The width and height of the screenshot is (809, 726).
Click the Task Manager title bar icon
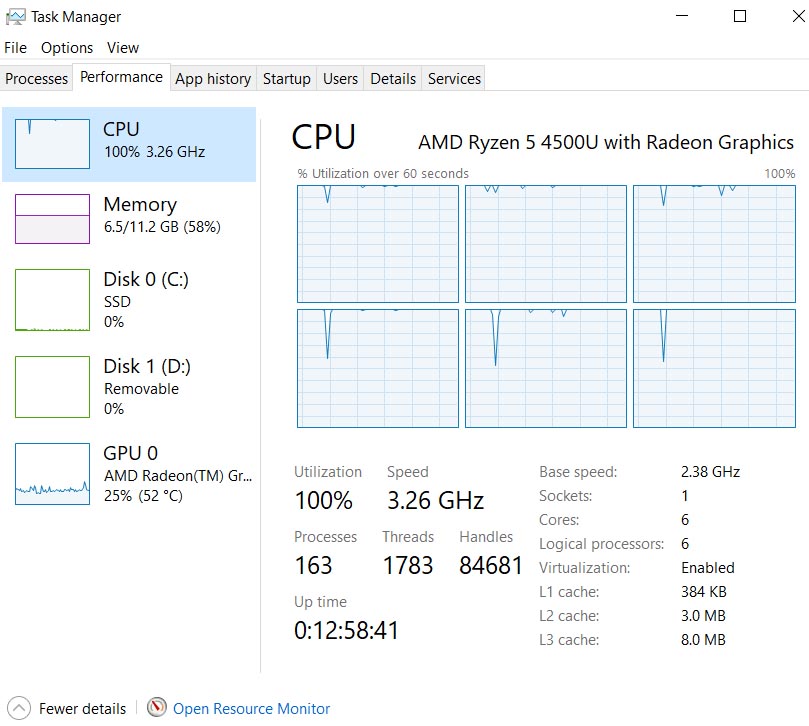tap(15, 17)
